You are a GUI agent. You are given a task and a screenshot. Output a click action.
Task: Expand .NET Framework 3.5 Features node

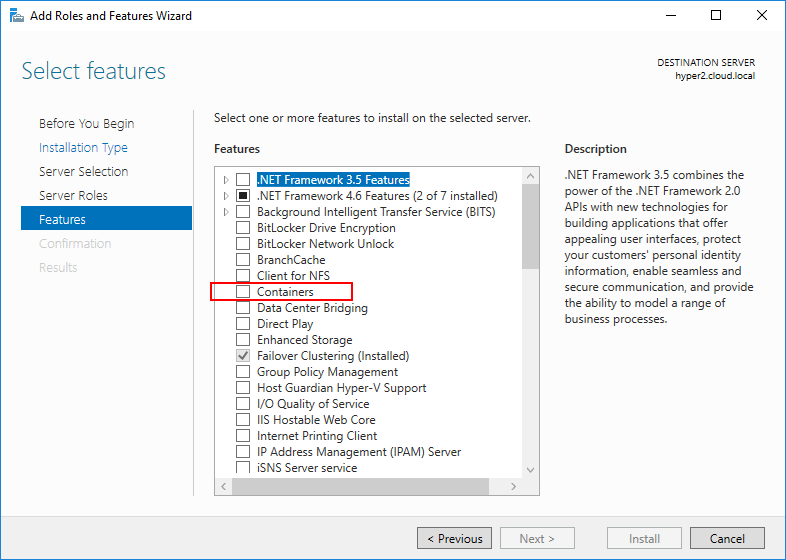coord(227,180)
